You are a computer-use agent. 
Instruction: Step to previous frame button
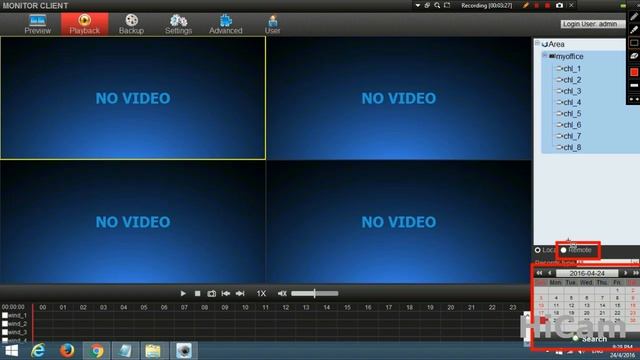(226, 293)
